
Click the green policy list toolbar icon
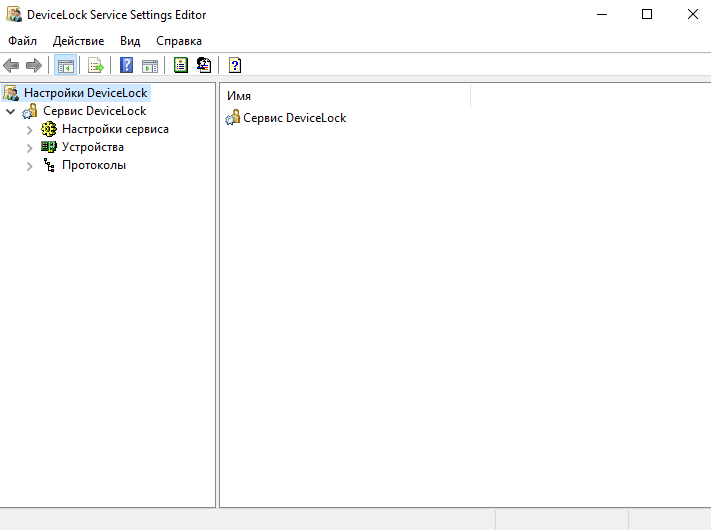[x=181, y=65]
